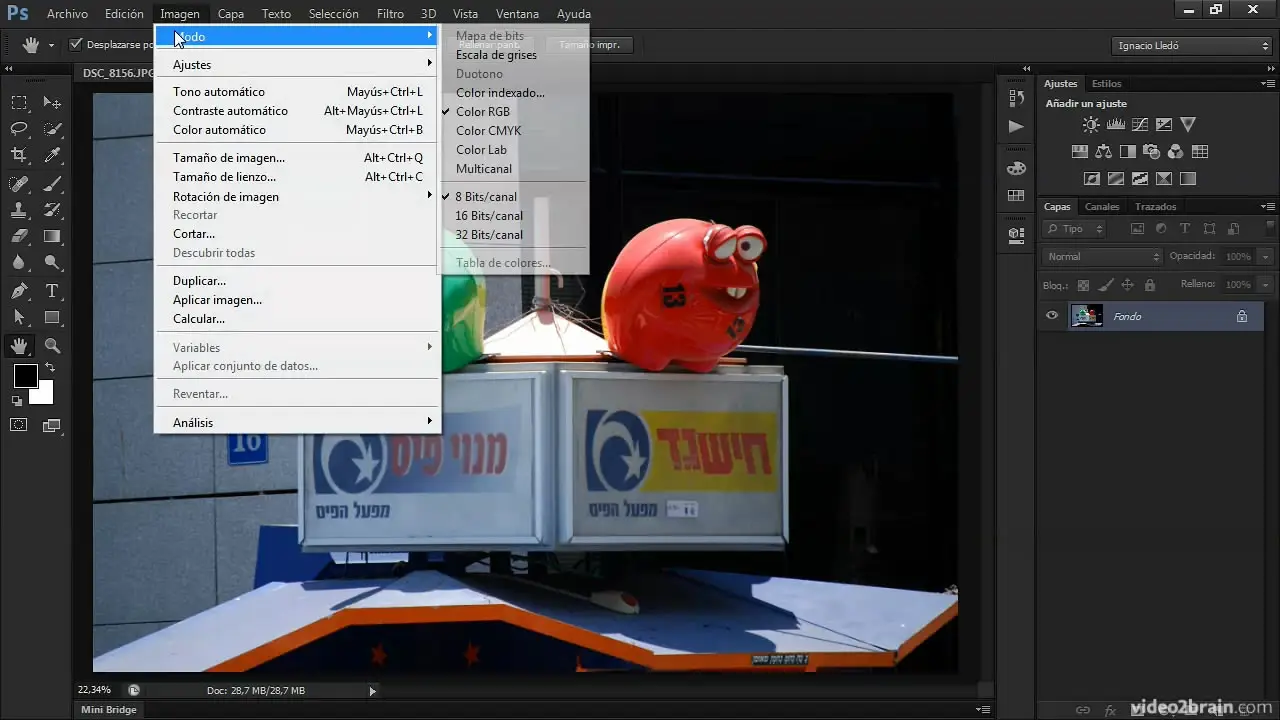
Task: Open the History panel icon
Action: pos(1016,98)
